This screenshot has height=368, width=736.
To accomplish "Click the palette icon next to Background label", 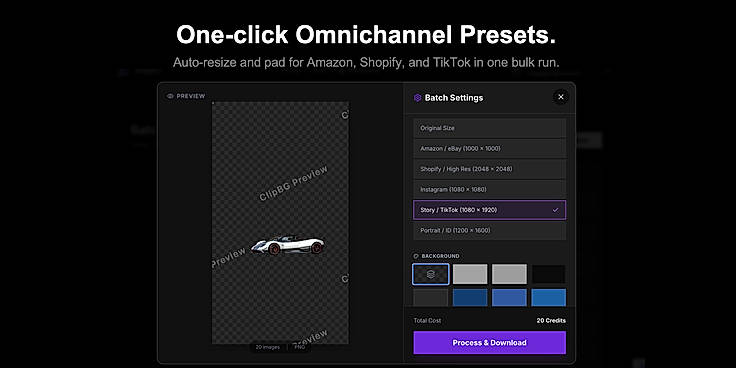I will click(416, 256).
